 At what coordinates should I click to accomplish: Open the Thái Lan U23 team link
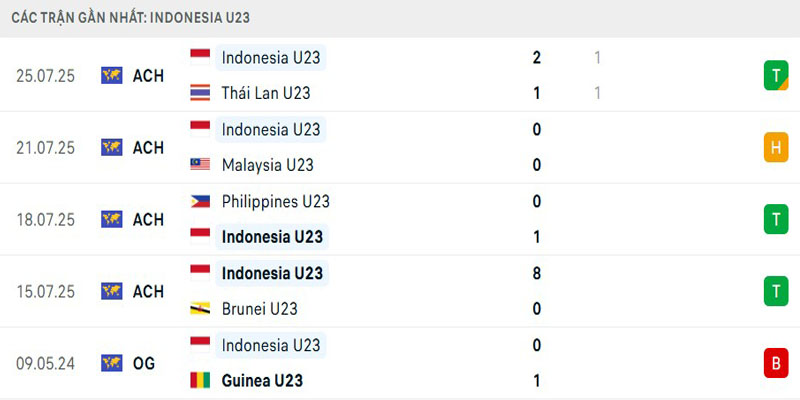click(x=266, y=93)
